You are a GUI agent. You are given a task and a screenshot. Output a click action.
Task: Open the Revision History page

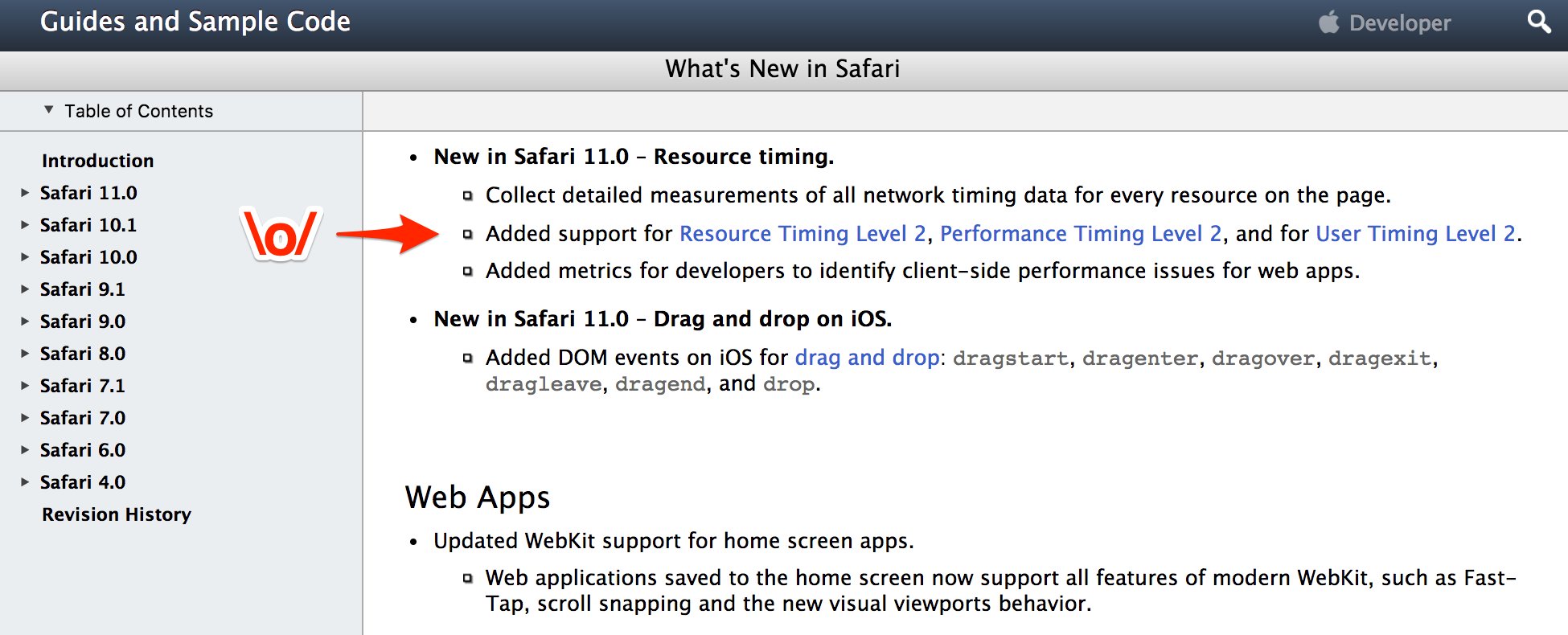tap(117, 514)
